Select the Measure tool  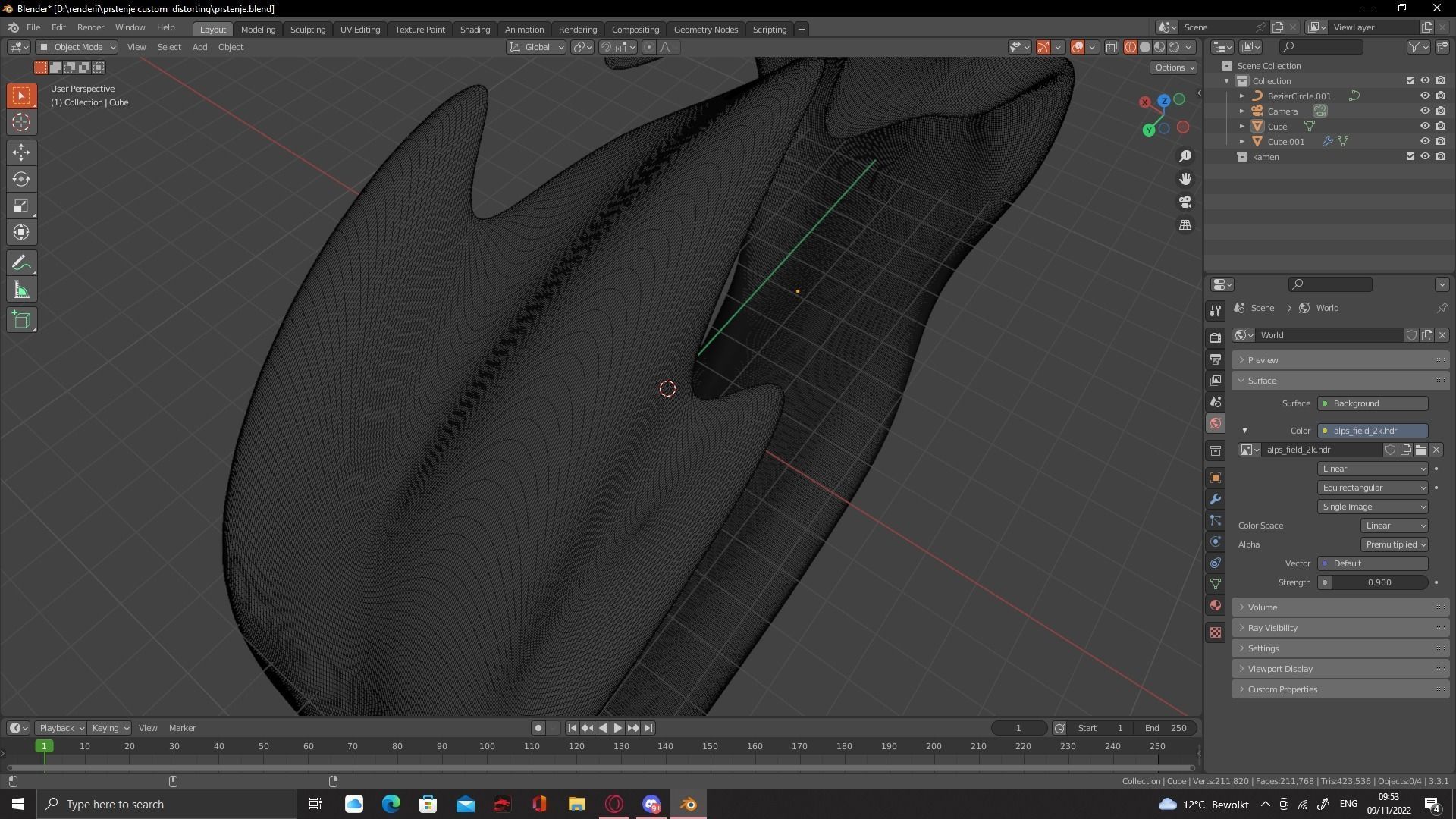coord(21,290)
